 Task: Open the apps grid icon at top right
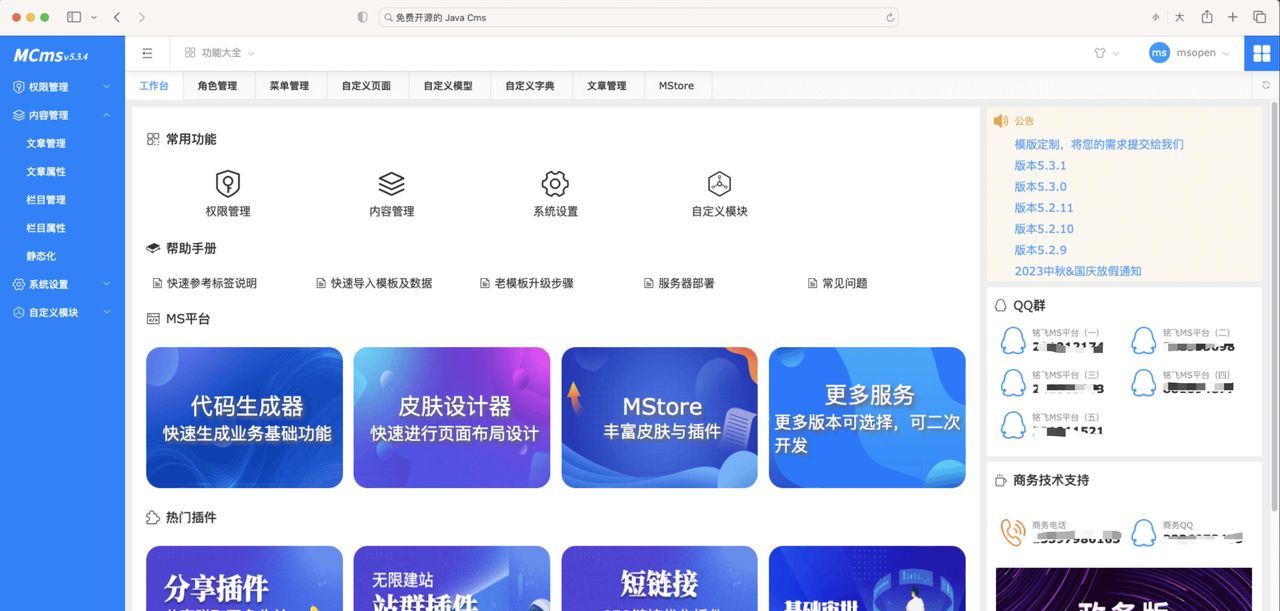1262,52
